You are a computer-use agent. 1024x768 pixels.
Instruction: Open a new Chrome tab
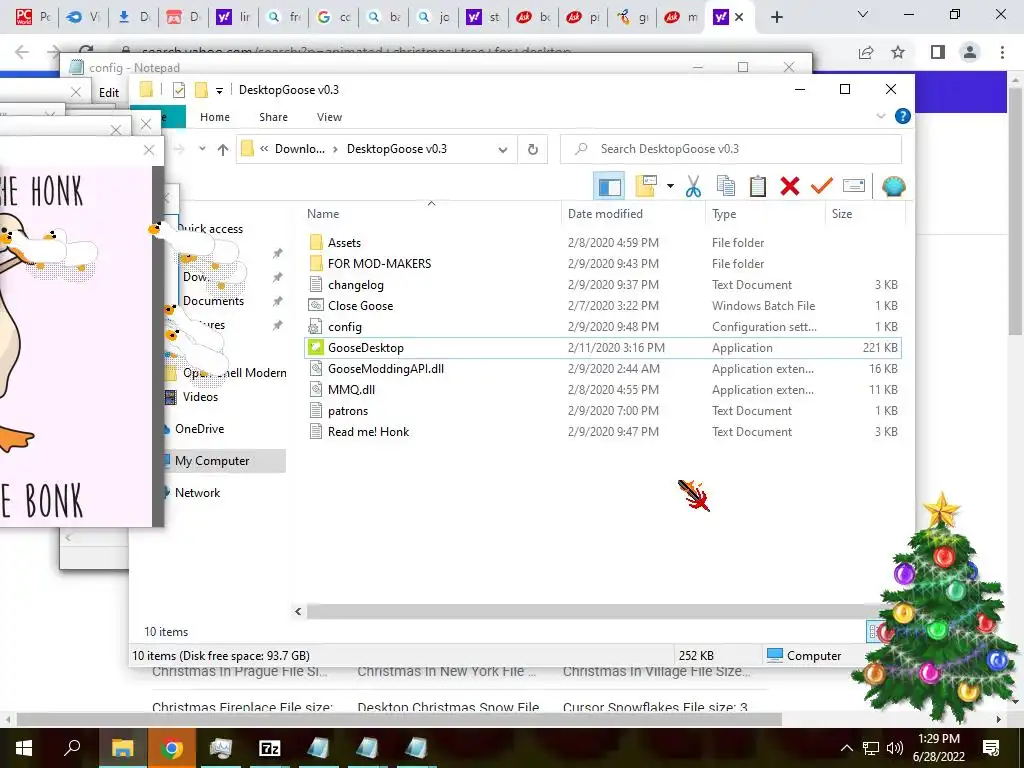click(776, 17)
